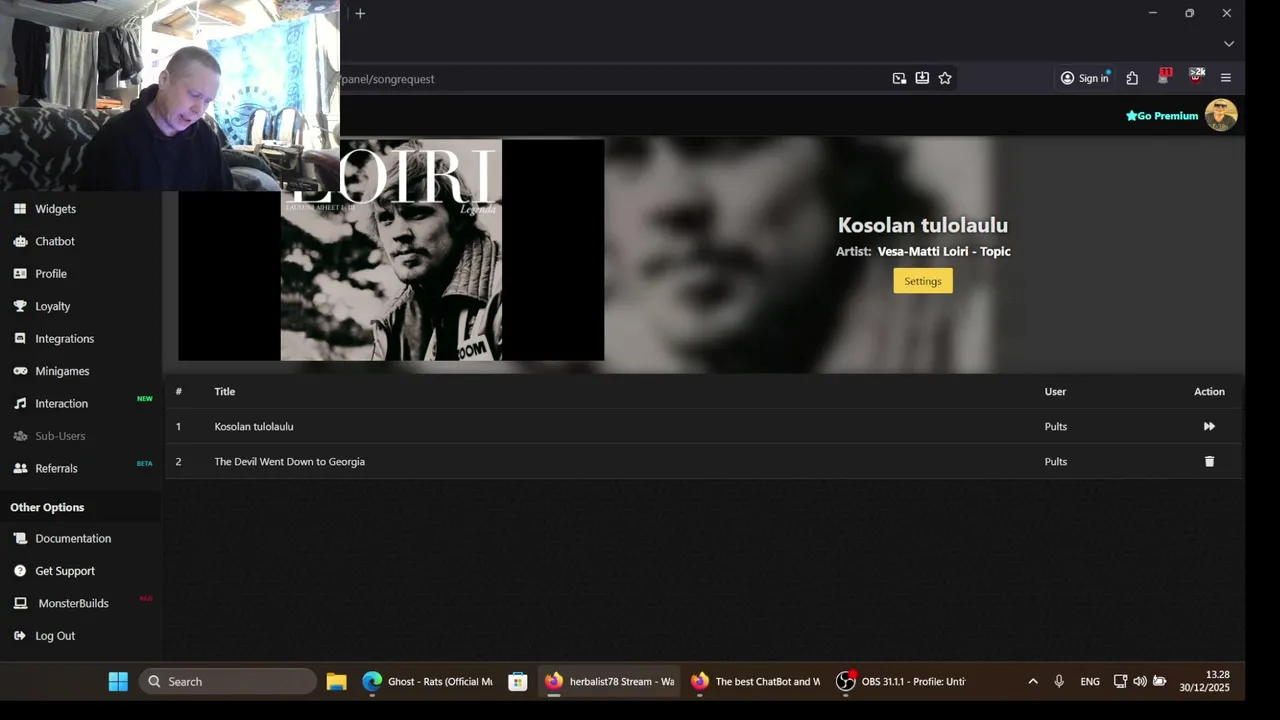Switch to Edge Ghost - Rats window

(x=427, y=681)
